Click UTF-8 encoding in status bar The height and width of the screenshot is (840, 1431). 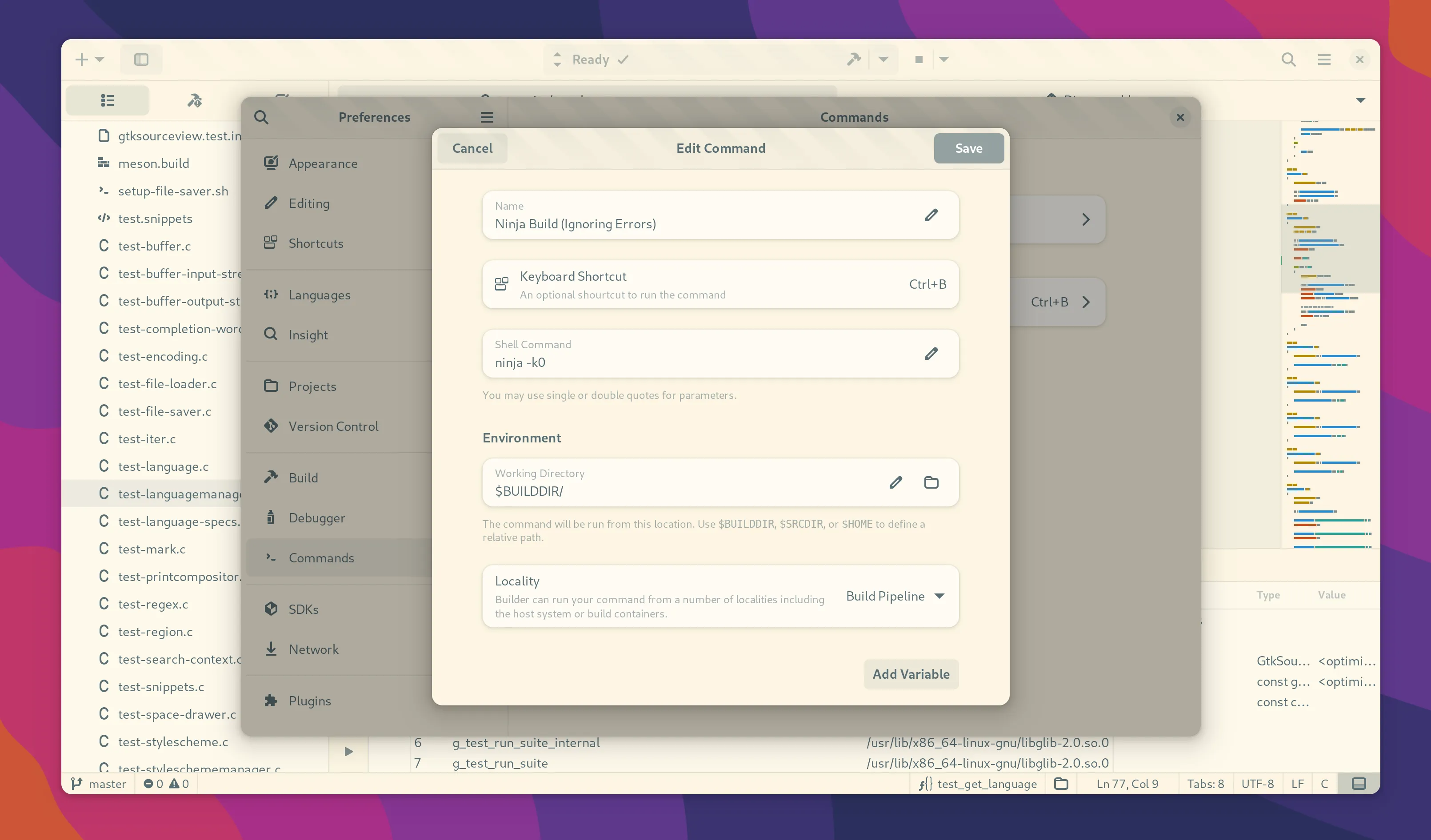[x=1257, y=783]
